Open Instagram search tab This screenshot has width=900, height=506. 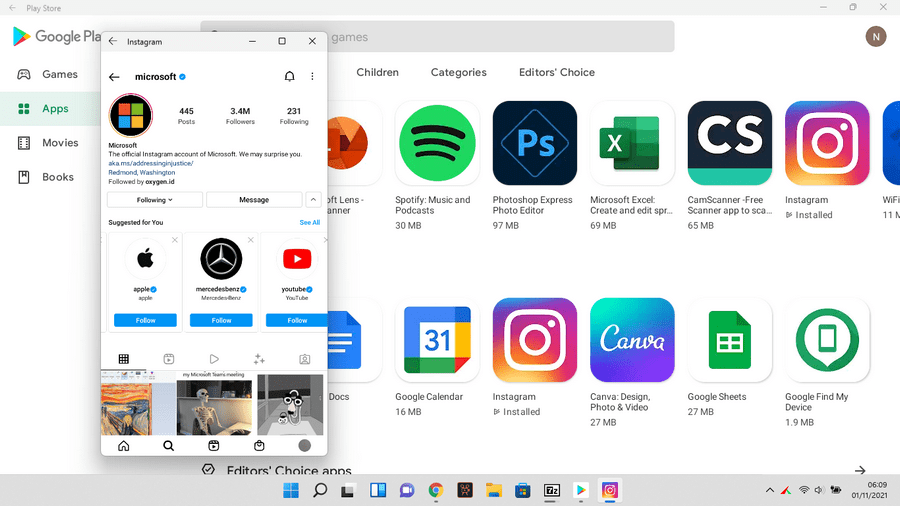pyautogui.click(x=168, y=446)
